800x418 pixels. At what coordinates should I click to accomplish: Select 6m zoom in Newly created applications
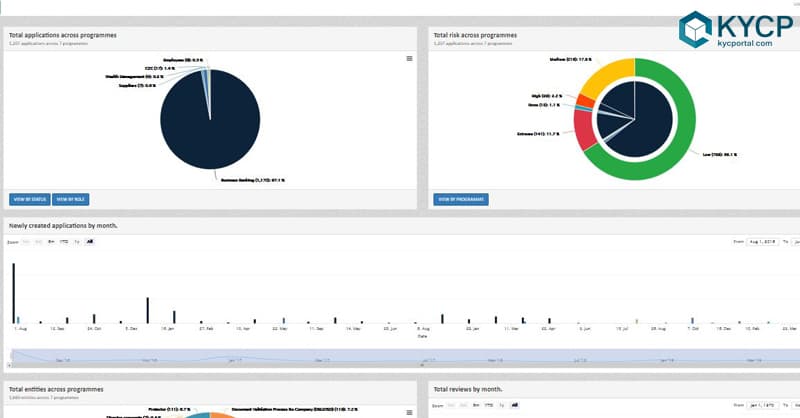click(x=51, y=241)
